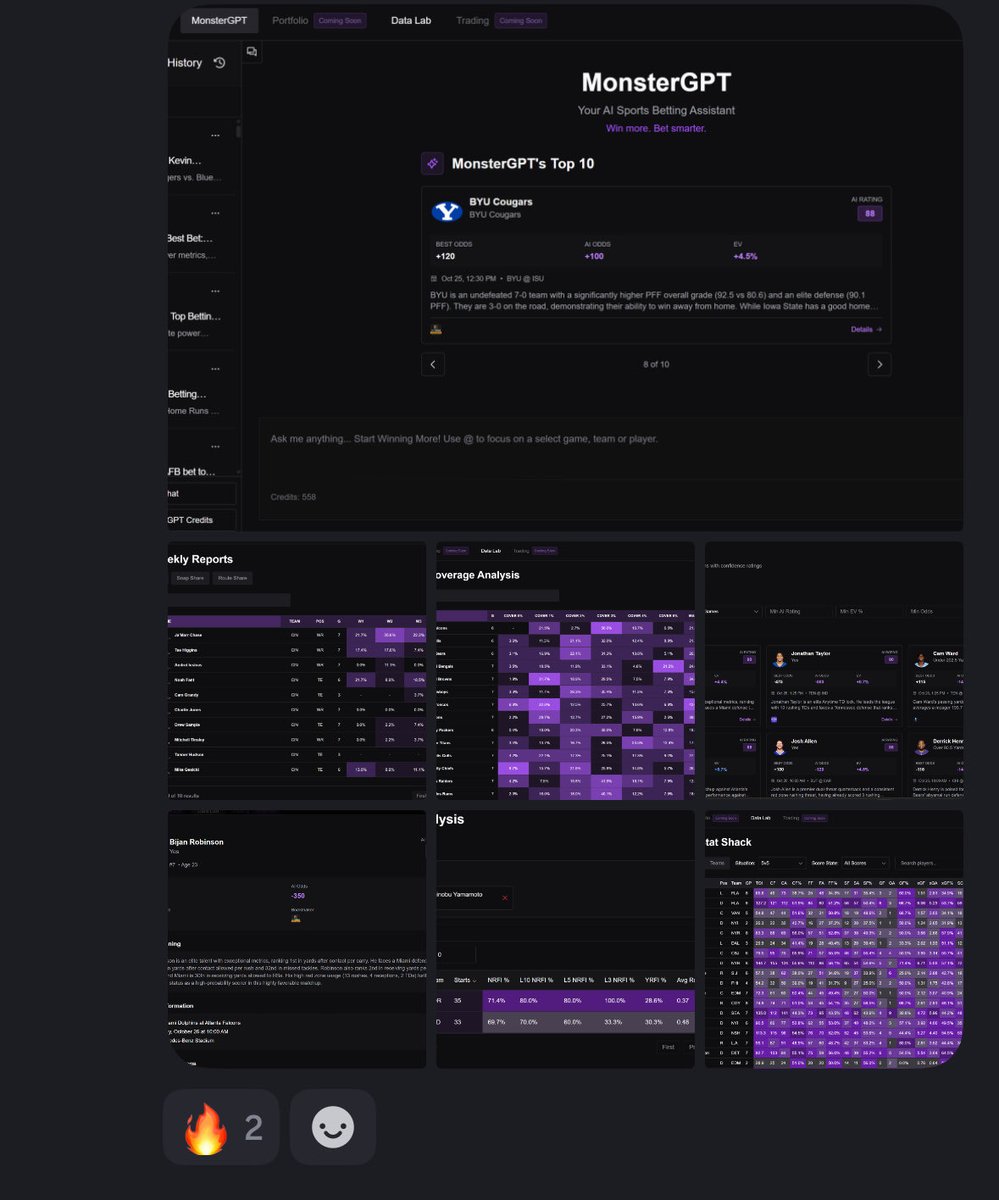Click the Min Odds field
The image size is (999, 1200).
(934, 611)
